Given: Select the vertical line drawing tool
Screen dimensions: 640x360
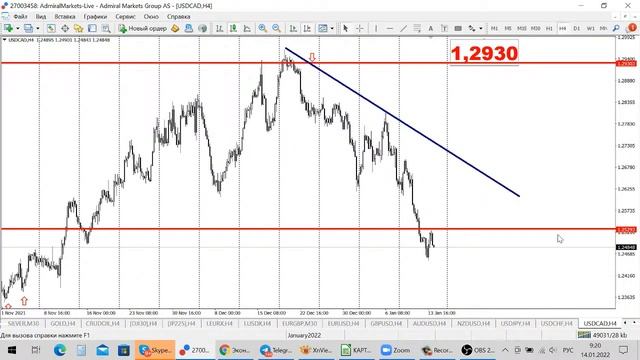Looking at the screenshot, I should [376, 28].
